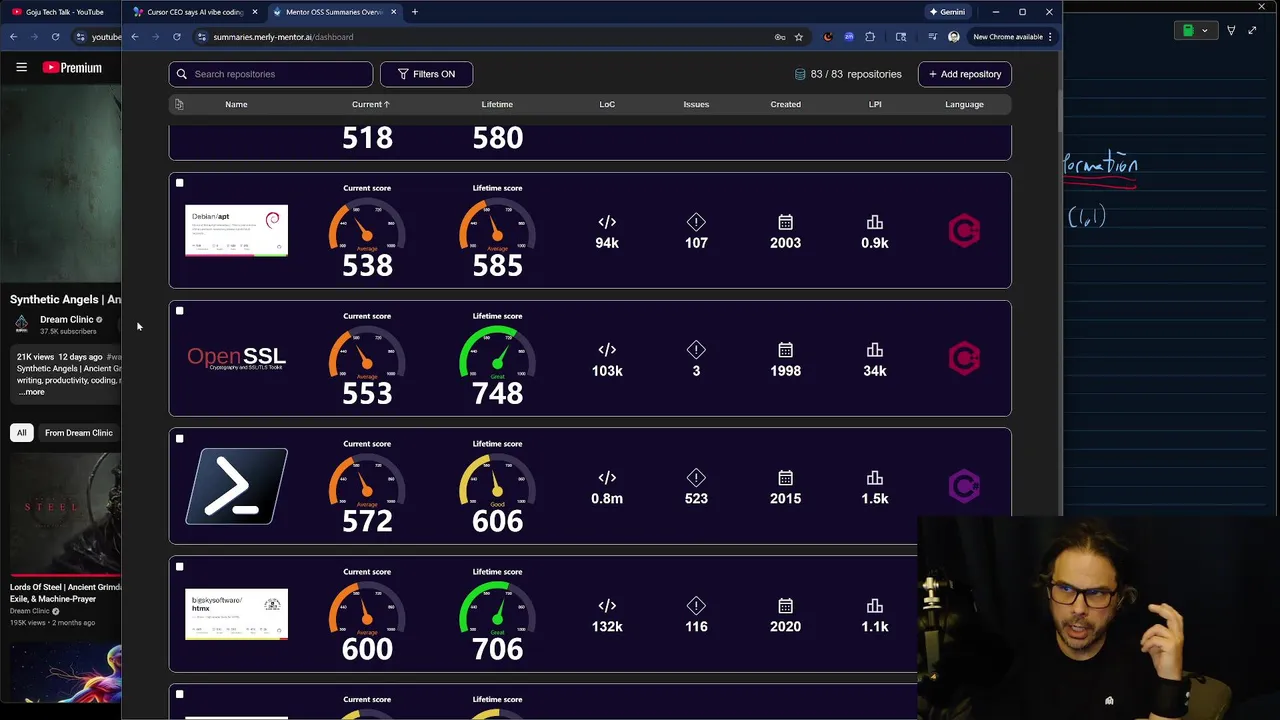
Task: Click the Lifetime score gauge reading 748
Action: point(497,352)
